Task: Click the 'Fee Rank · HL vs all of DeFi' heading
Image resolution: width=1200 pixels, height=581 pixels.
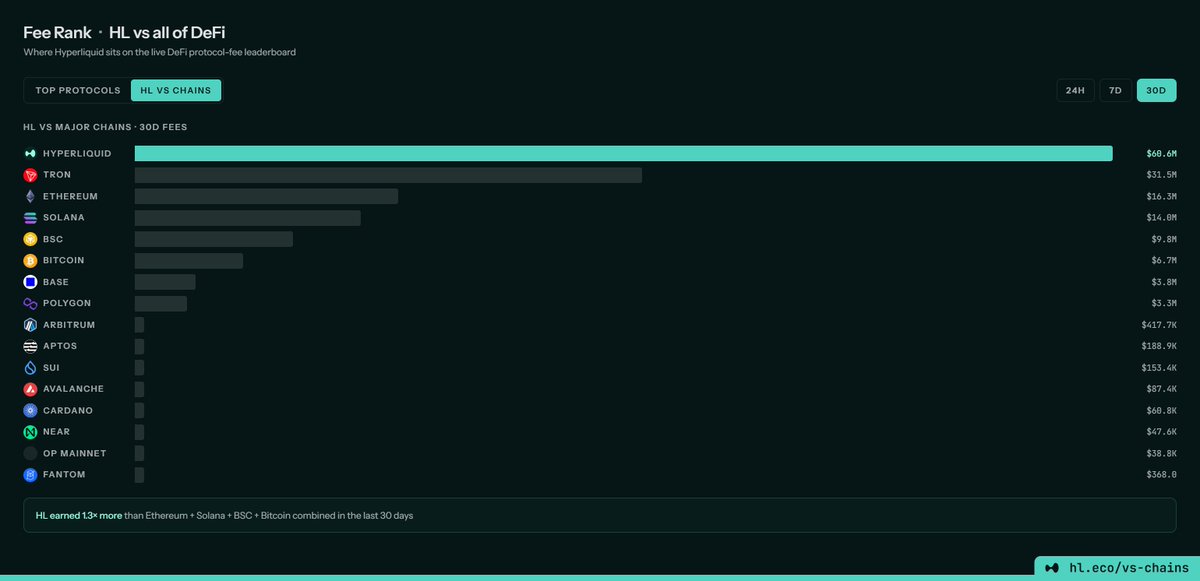Action: (x=124, y=33)
